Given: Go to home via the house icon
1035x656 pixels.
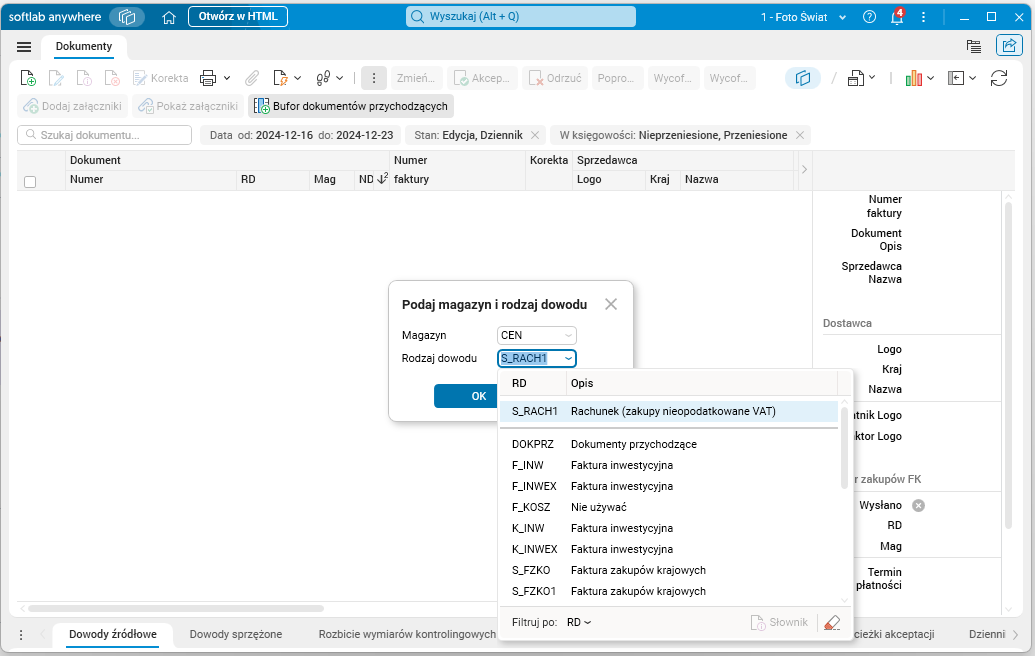Looking at the screenshot, I should pos(169,17).
